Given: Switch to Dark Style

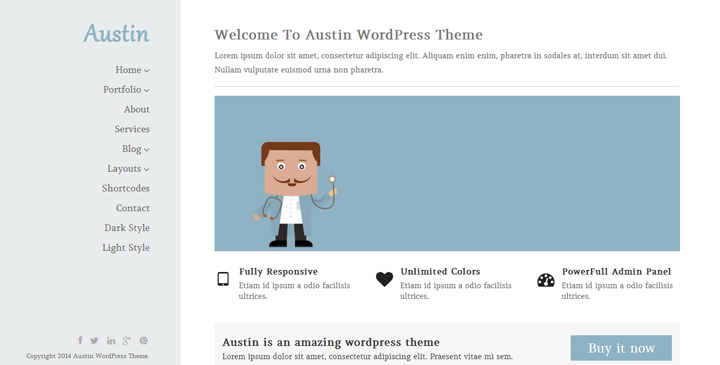Looking at the screenshot, I should (127, 228).
